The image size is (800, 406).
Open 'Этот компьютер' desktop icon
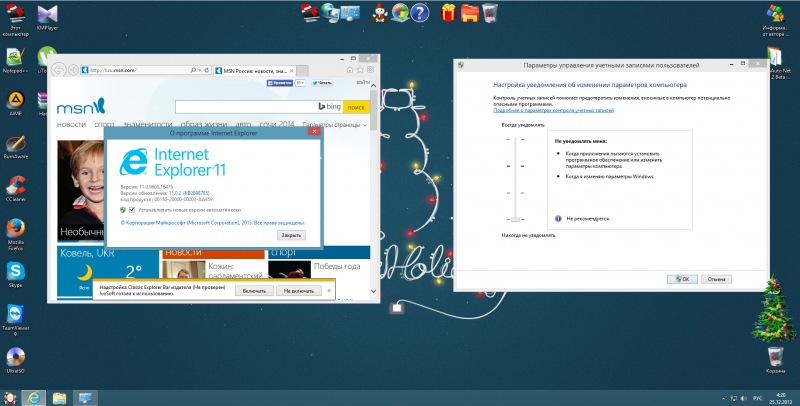tap(15, 19)
